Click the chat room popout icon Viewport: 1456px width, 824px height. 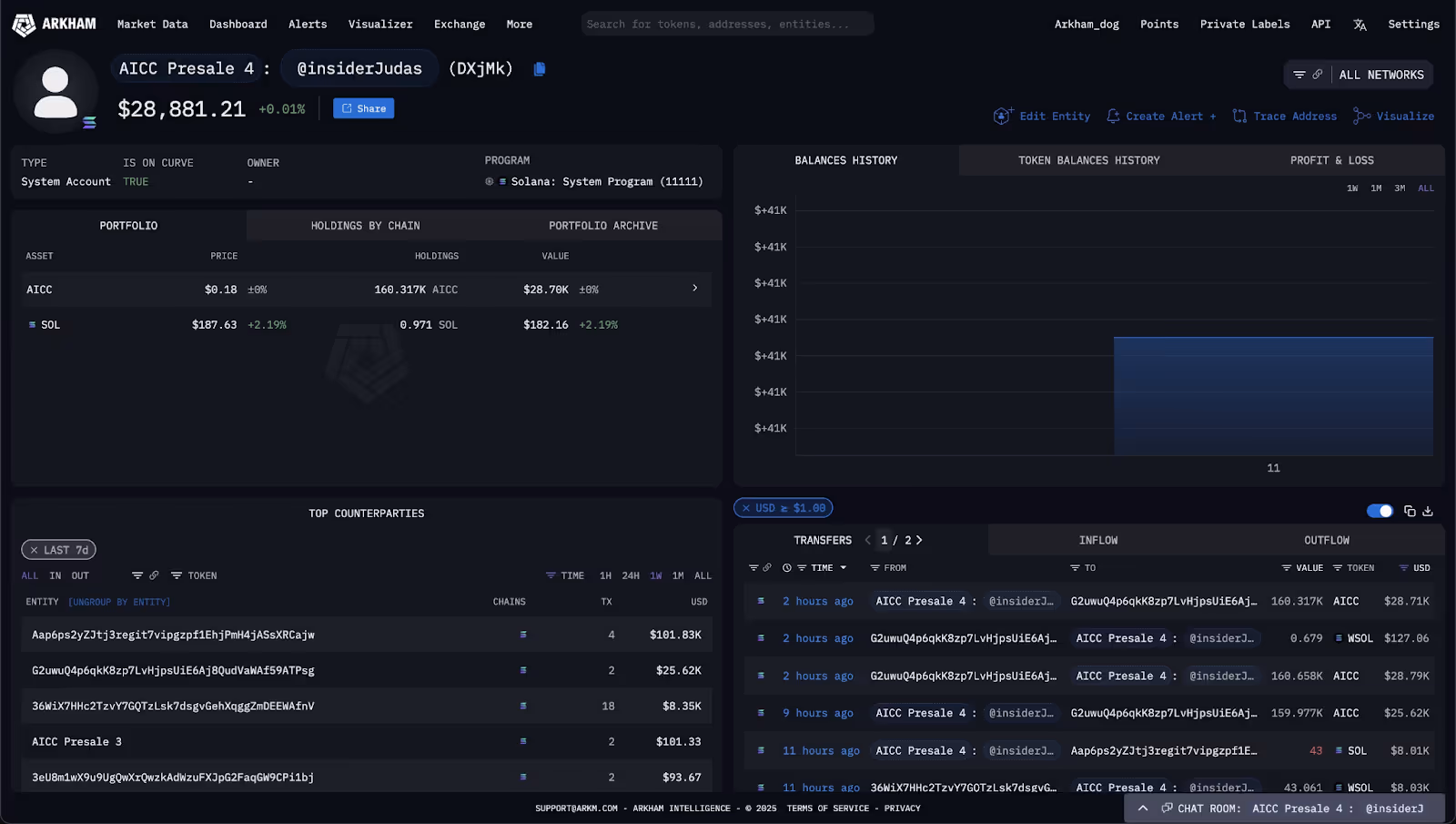point(1167,809)
